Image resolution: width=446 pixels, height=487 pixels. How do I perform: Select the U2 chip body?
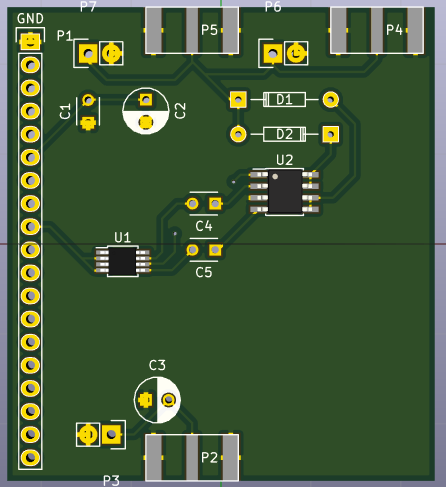coord(285,192)
